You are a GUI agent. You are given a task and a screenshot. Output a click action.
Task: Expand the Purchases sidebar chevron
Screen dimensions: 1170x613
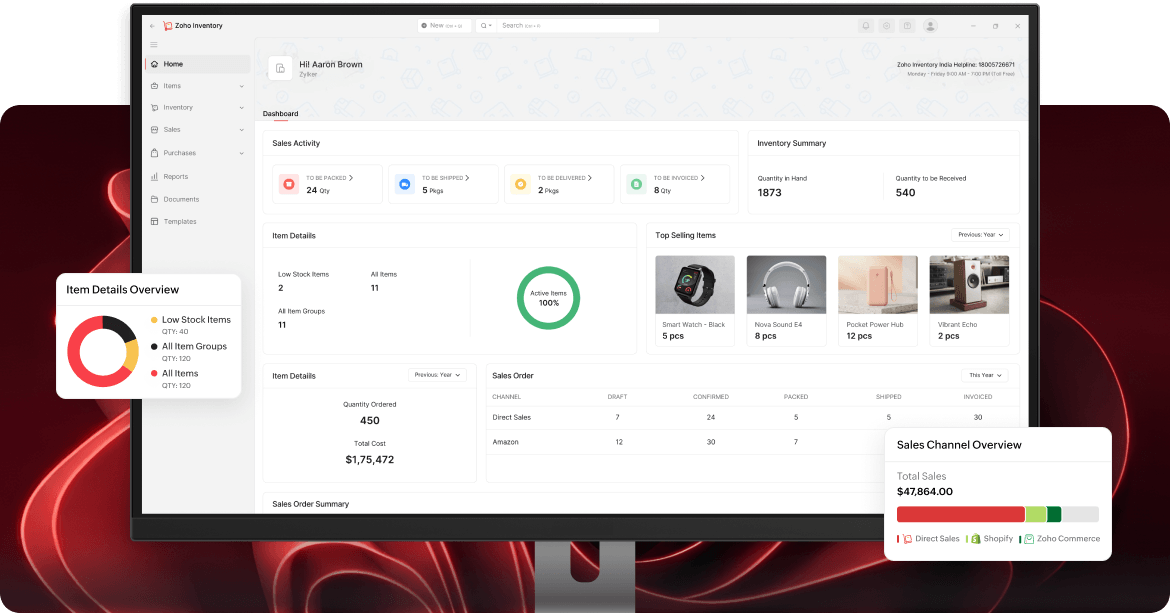(x=242, y=154)
